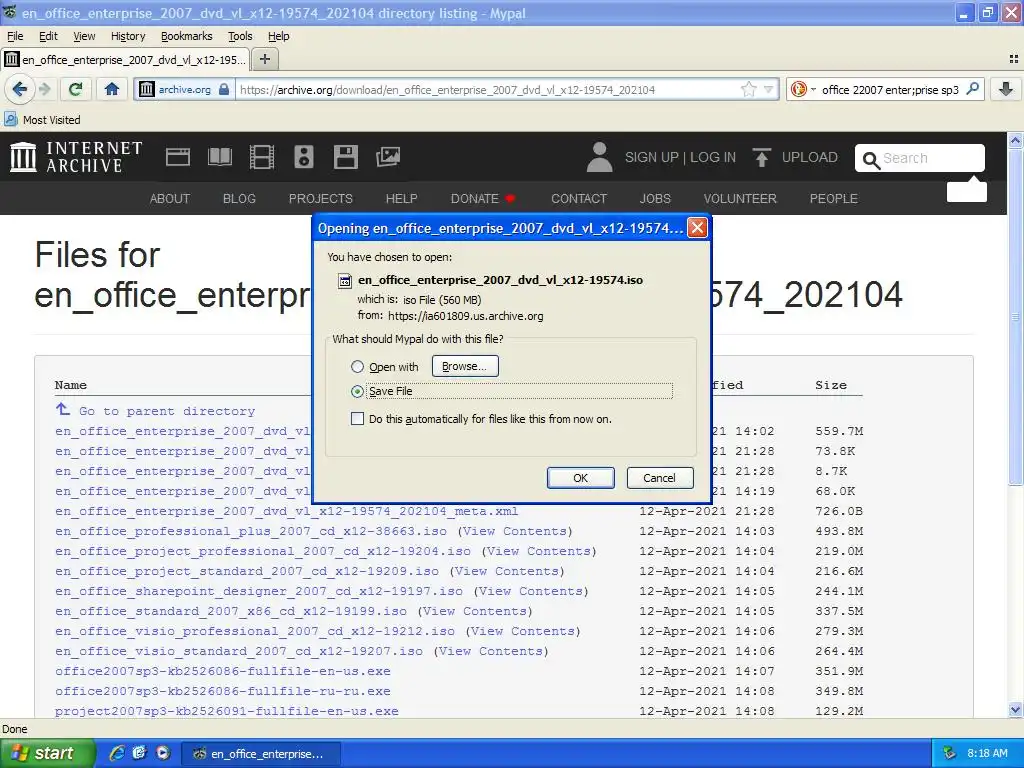This screenshot has width=1024, height=768.
Task: Click the SIGN UP link
Action: [x=652, y=157]
